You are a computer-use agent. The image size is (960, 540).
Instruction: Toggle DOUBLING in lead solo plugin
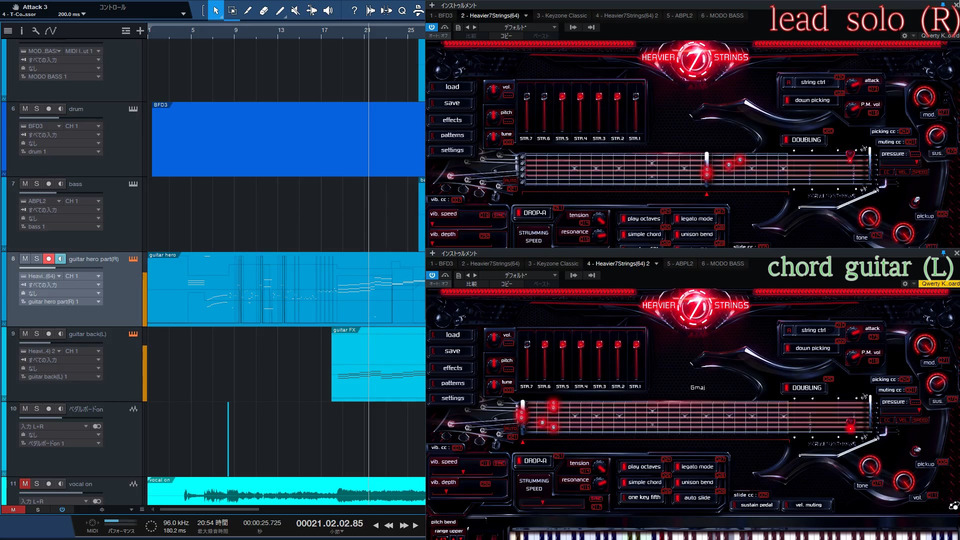[x=803, y=140]
